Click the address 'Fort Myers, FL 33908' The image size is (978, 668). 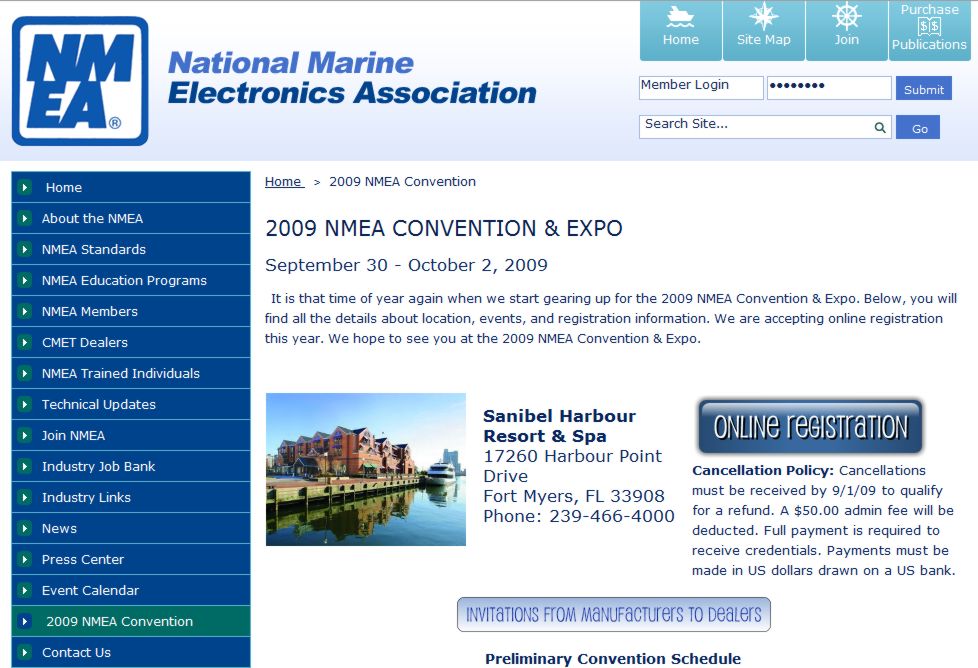coord(574,496)
